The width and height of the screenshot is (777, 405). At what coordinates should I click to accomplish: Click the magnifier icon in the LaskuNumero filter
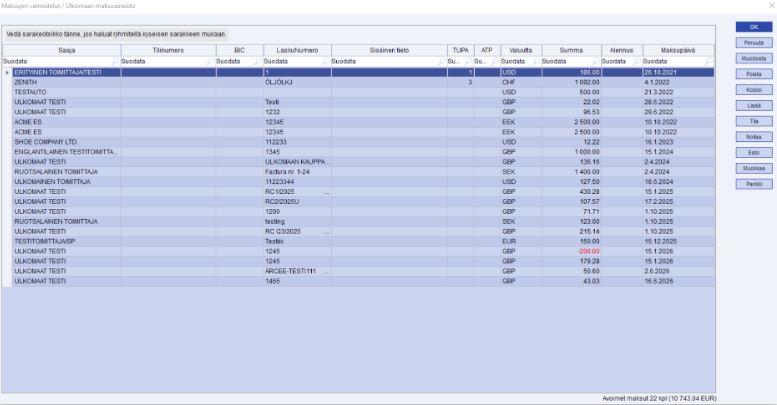click(x=326, y=61)
